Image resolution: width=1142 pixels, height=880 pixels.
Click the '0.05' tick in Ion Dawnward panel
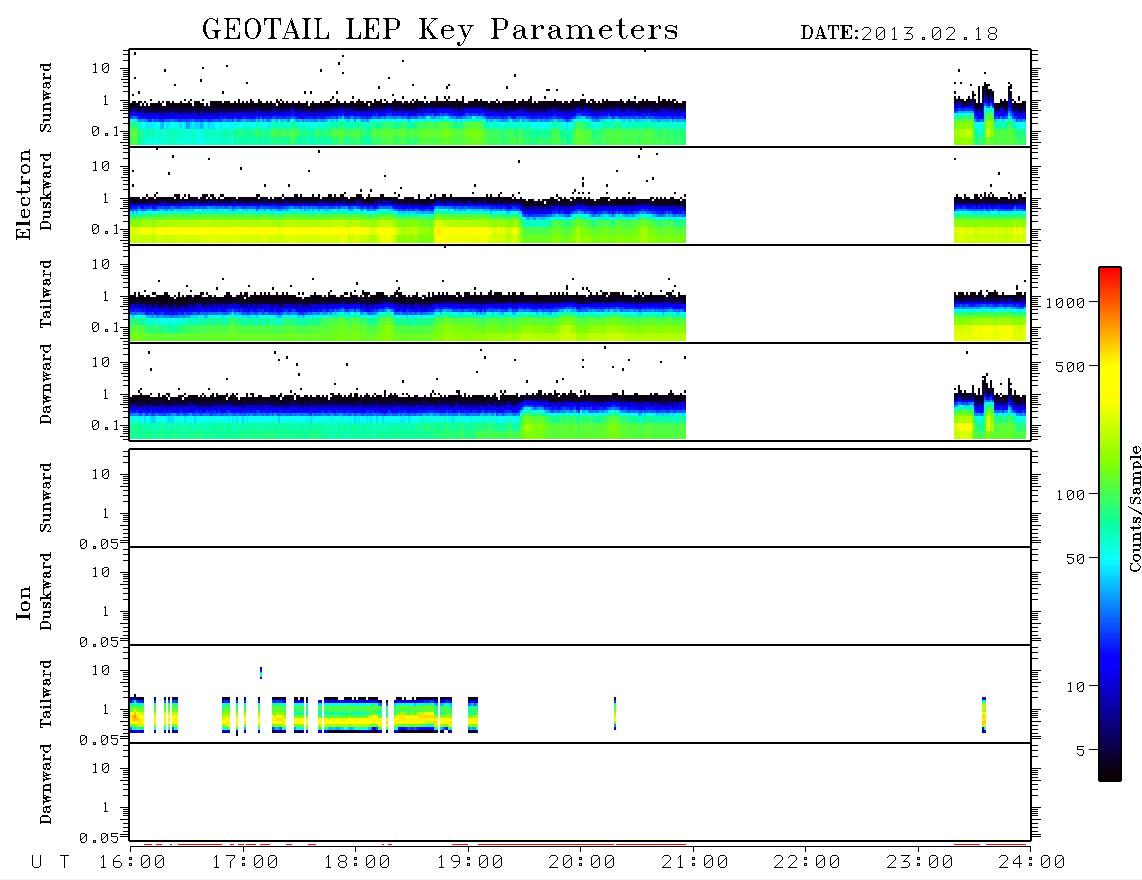click(98, 838)
